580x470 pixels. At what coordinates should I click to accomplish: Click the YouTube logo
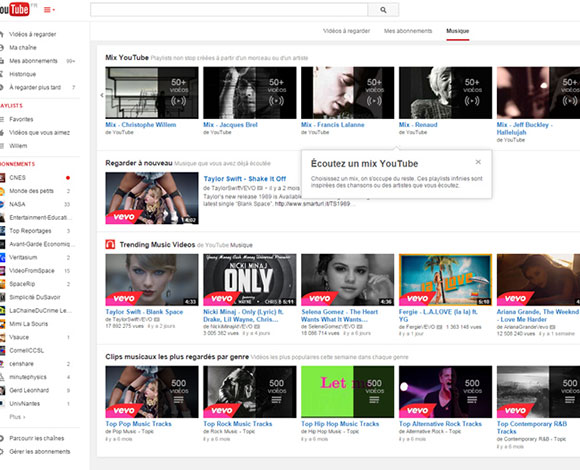(15, 9)
